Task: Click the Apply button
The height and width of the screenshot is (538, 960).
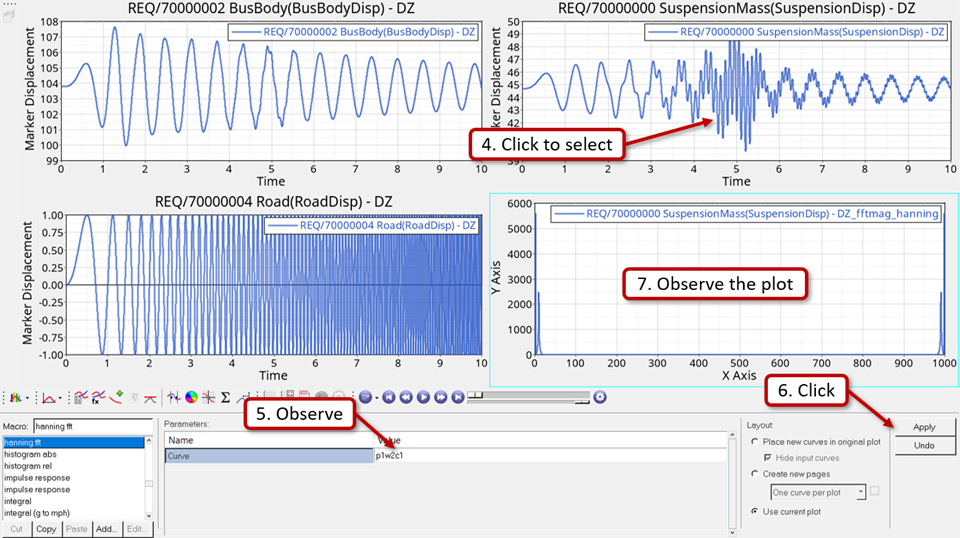Action: pyautogui.click(x=923, y=427)
